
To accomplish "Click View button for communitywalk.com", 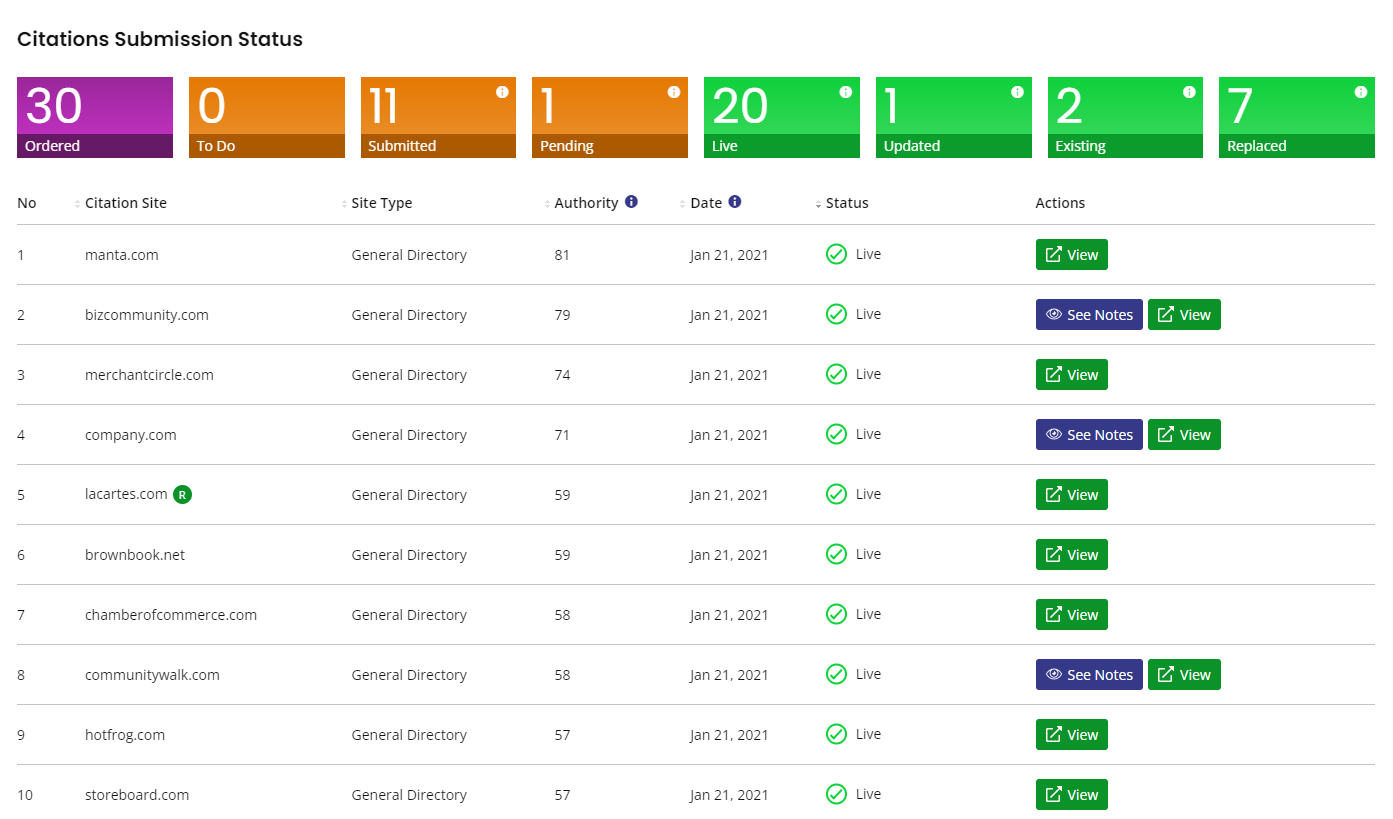I will click(1184, 675).
